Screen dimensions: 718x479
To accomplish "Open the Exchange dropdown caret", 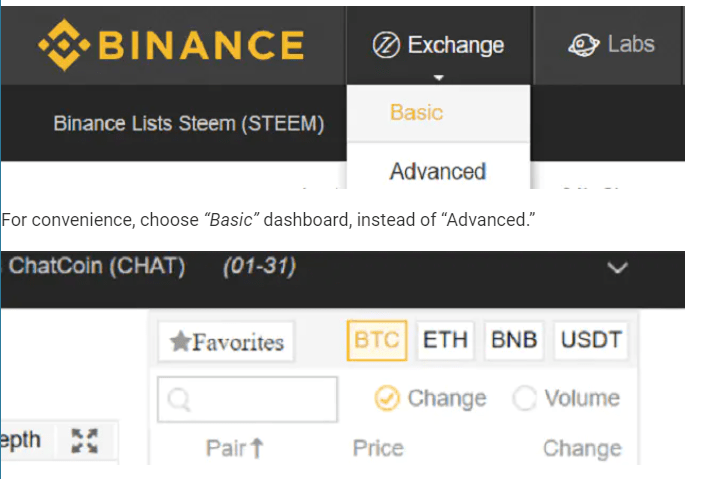I will (439, 77).
